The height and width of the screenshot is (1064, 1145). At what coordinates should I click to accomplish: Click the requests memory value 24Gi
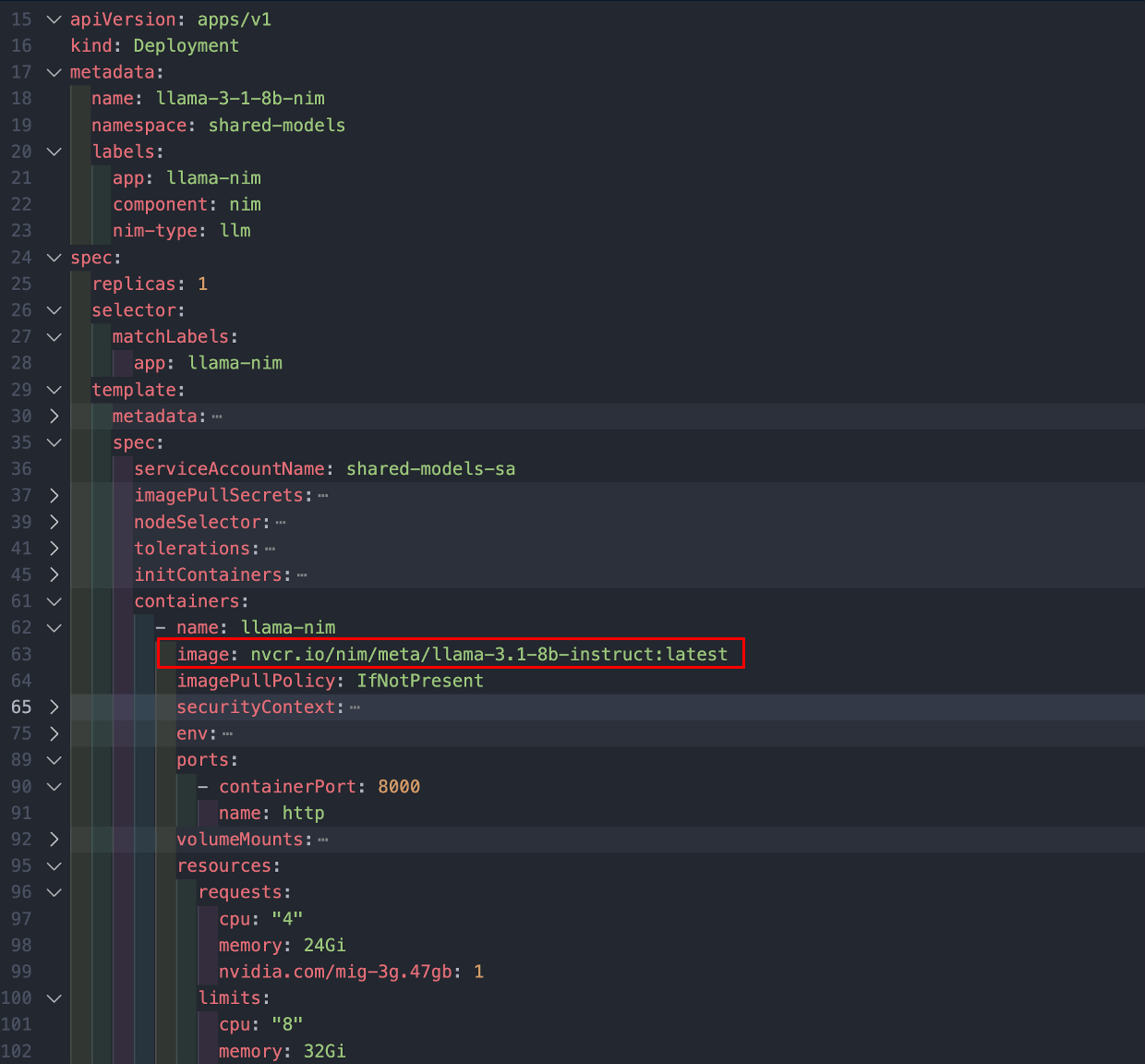[325, 945]
